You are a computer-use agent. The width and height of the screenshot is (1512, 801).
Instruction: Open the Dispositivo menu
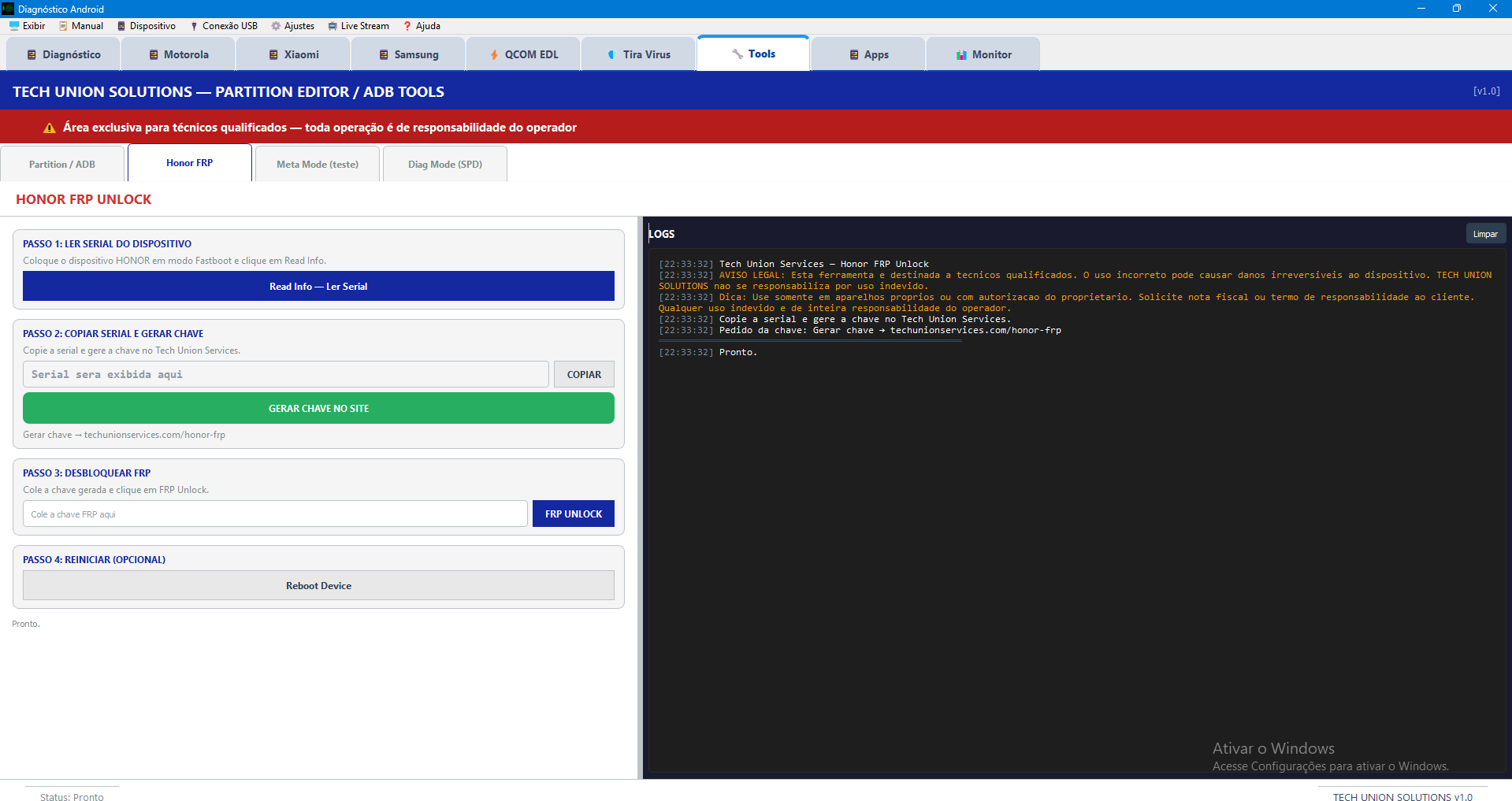[x=147, y=26]
